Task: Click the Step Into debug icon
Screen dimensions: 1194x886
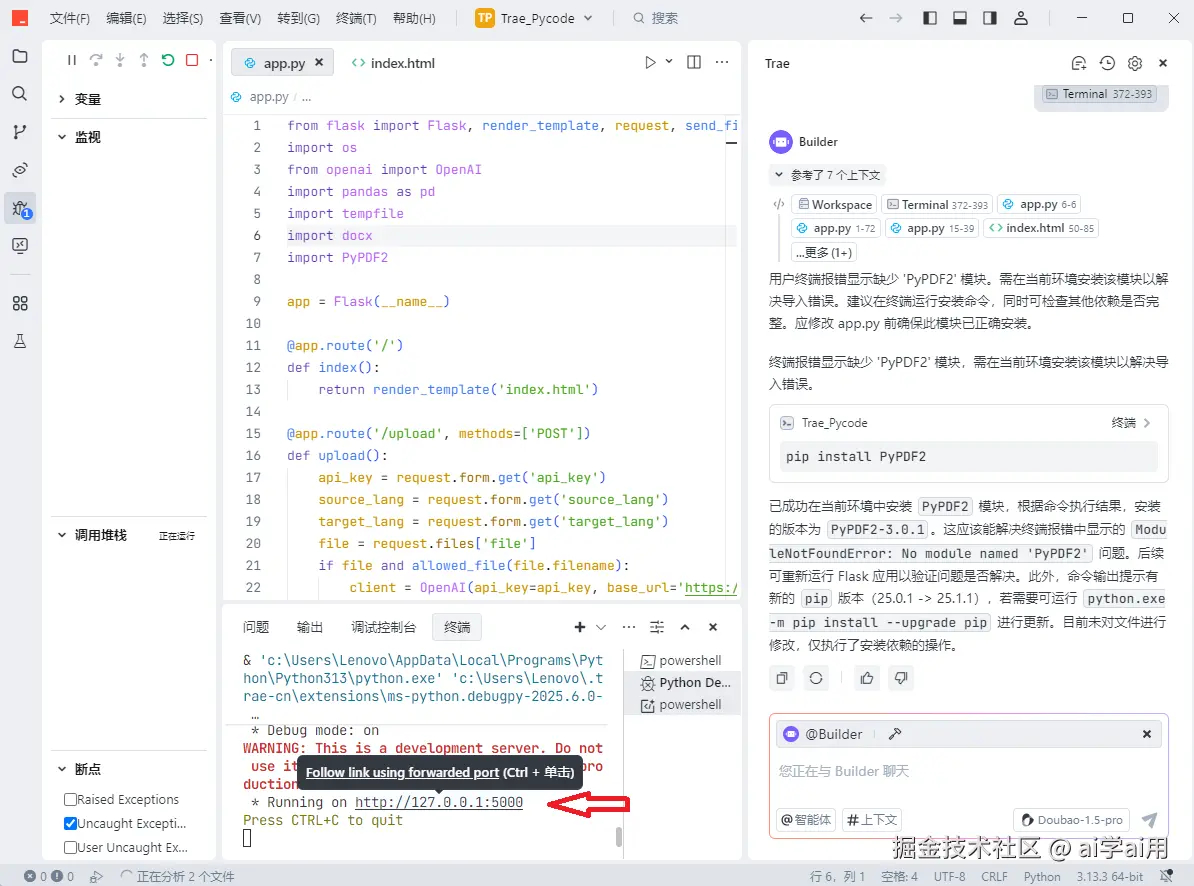Action: [120, 60]
